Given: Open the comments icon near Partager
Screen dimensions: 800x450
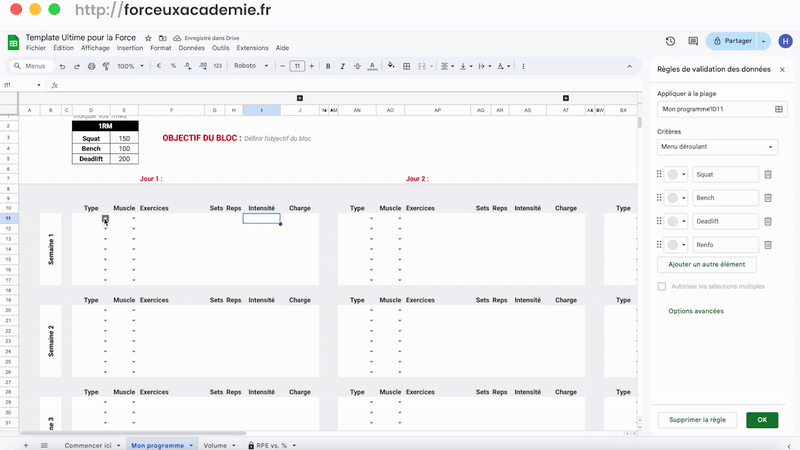Looking at the screenshot, I should click(693, 41).
